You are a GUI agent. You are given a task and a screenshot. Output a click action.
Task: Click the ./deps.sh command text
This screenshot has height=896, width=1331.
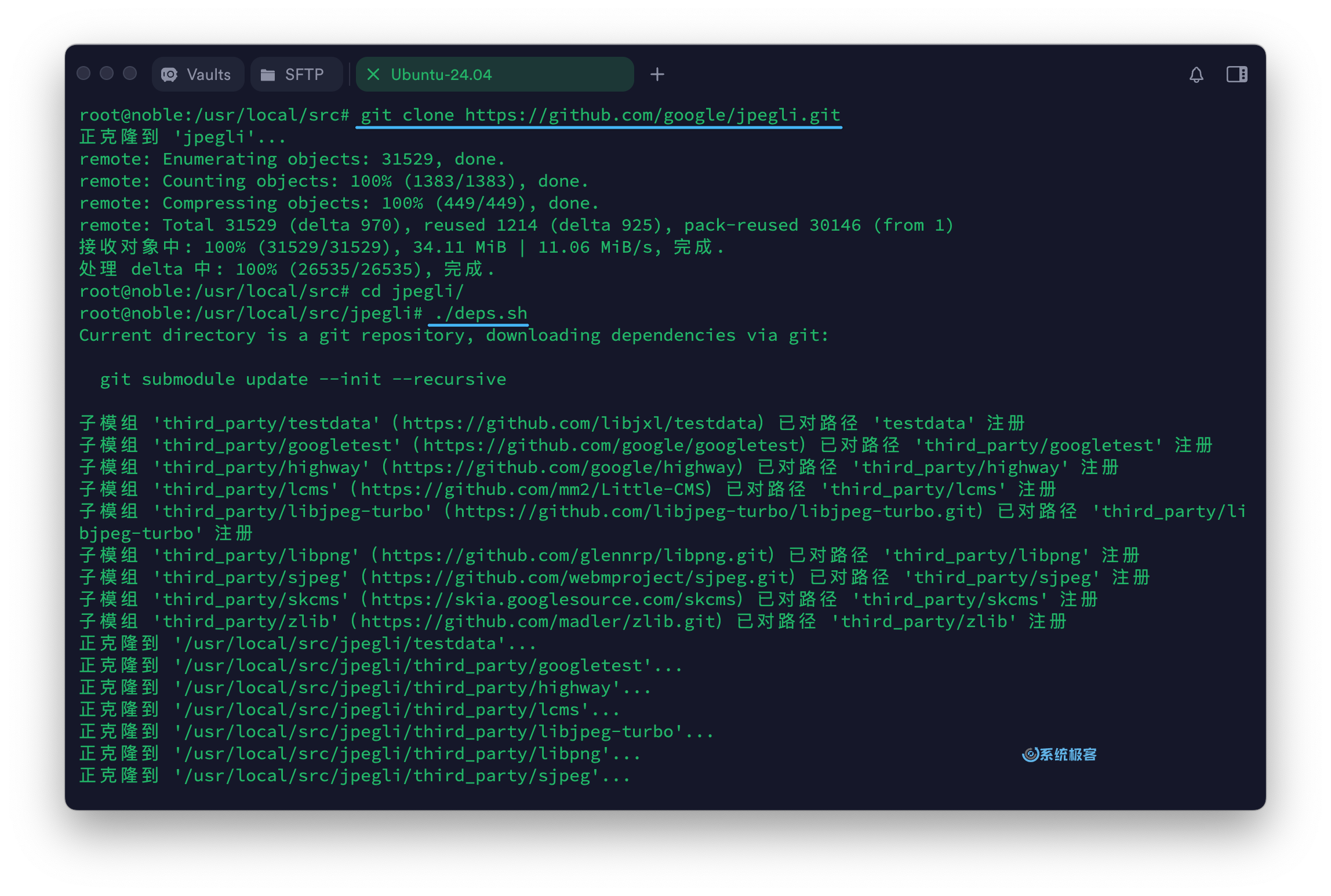[481, 313]
